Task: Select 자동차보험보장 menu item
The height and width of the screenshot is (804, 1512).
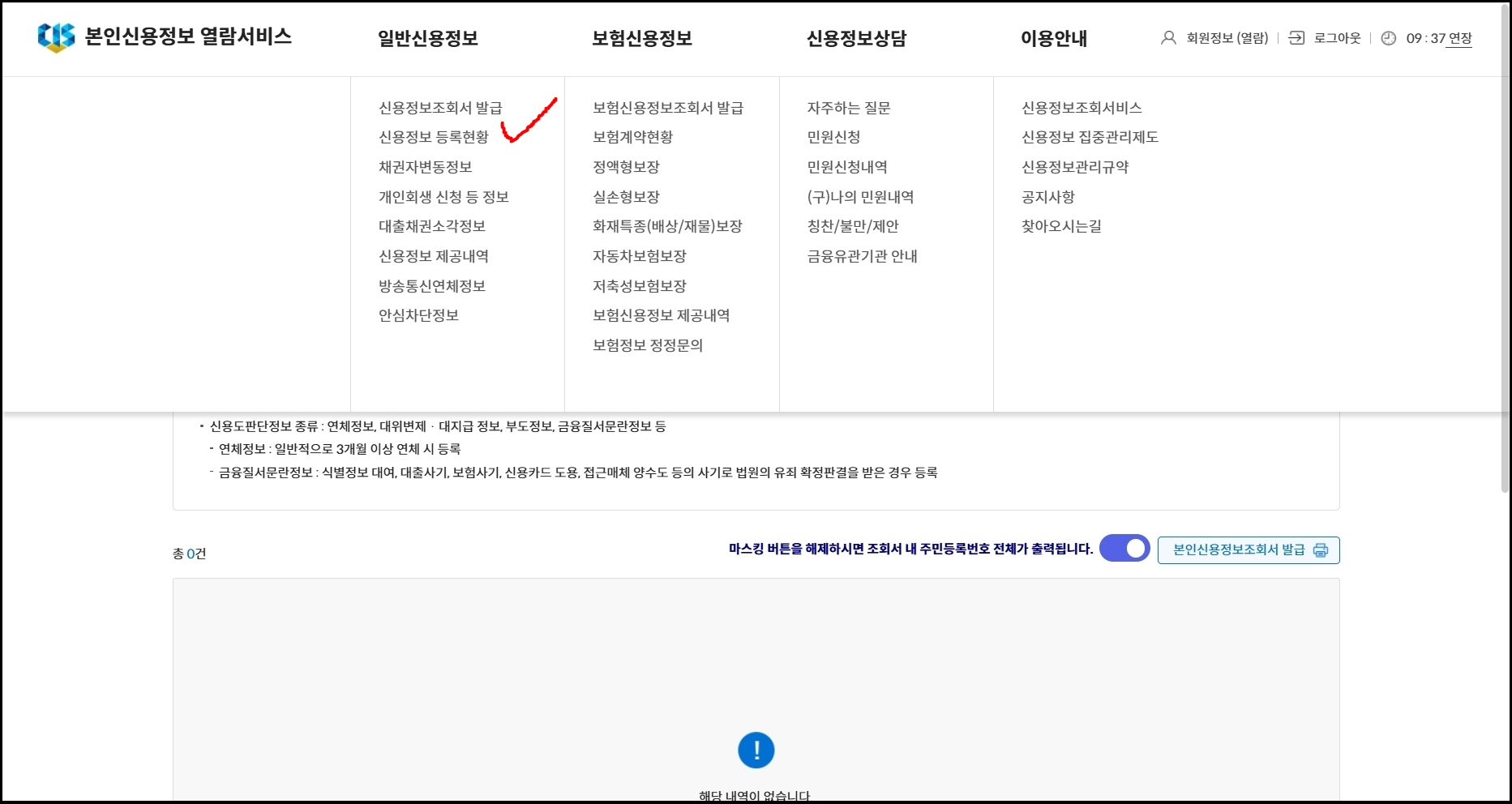Action: click(x=640, y=256)
